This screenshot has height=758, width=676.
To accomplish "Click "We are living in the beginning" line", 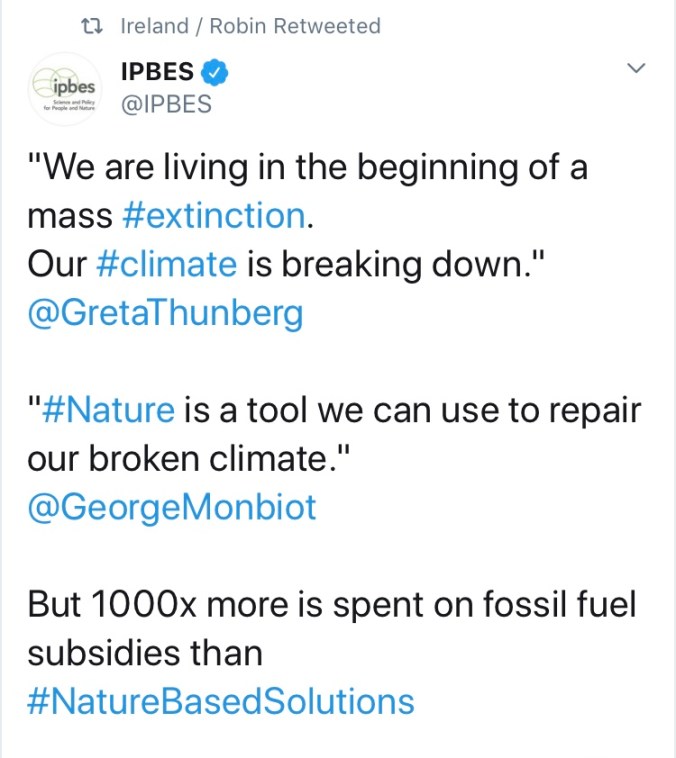I will [x=308, y=166].
